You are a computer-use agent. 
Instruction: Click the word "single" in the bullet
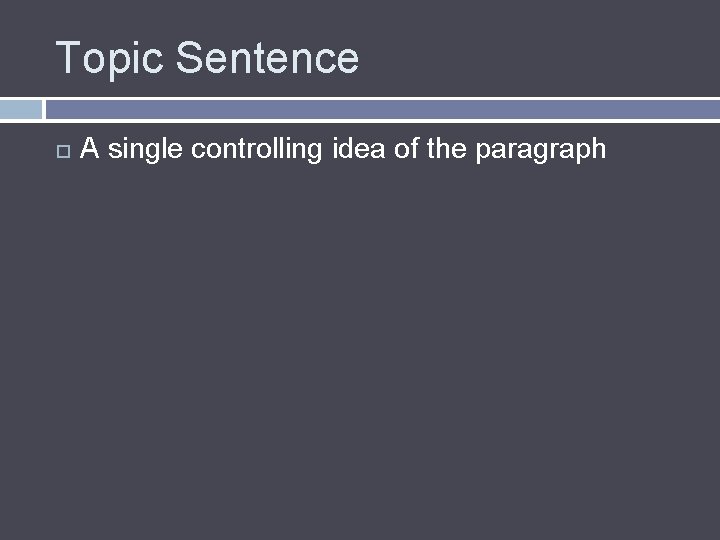click(145, 150)
